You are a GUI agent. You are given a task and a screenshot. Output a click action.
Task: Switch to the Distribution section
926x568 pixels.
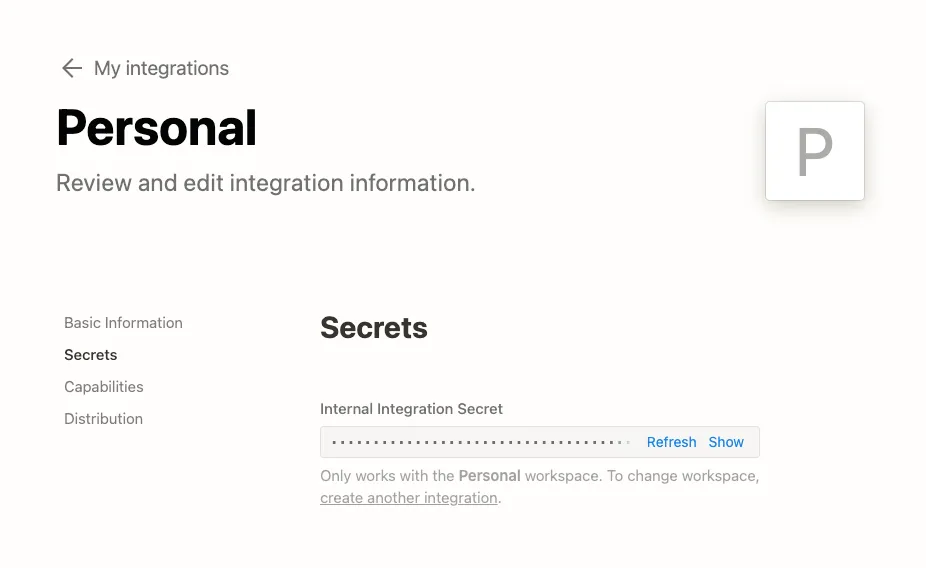pyautogui.click(x=103, y=419)
